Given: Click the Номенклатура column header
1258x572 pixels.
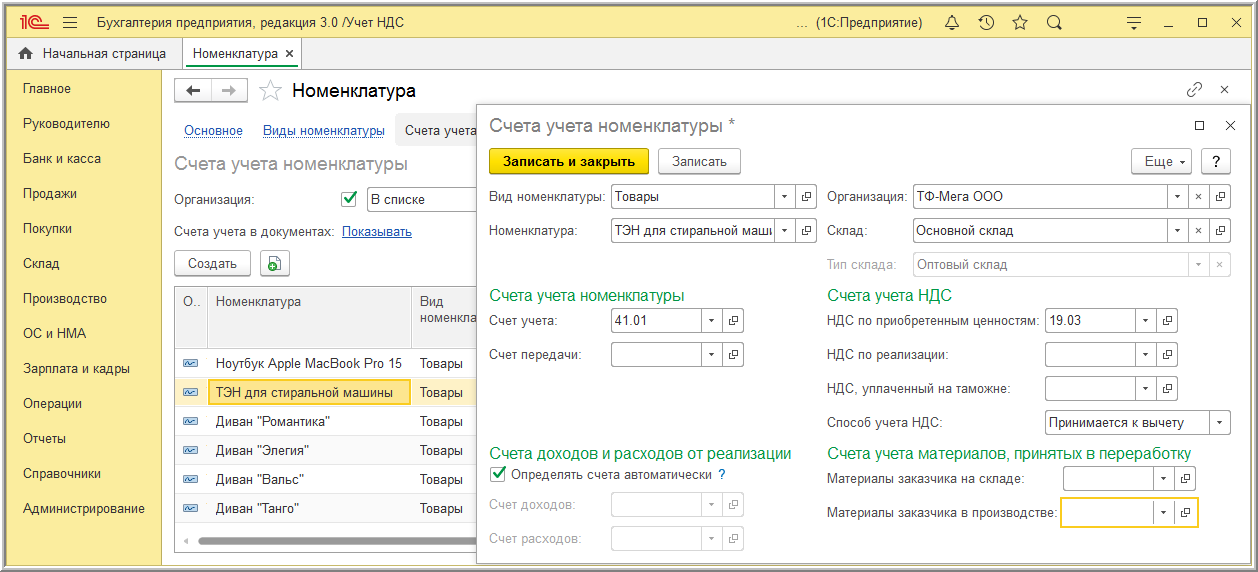Looking at the screenshot, I should (x=309, y=318).
